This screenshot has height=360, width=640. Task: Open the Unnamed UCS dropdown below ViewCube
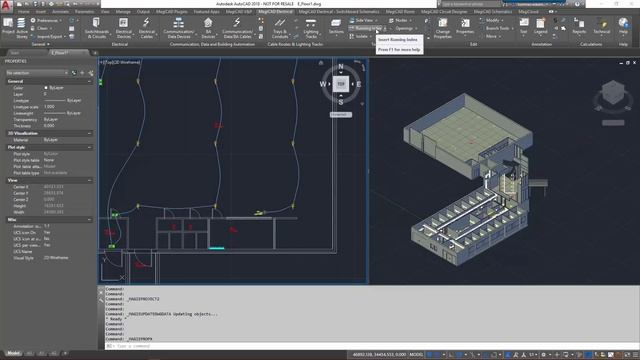(x=341, y=115)
